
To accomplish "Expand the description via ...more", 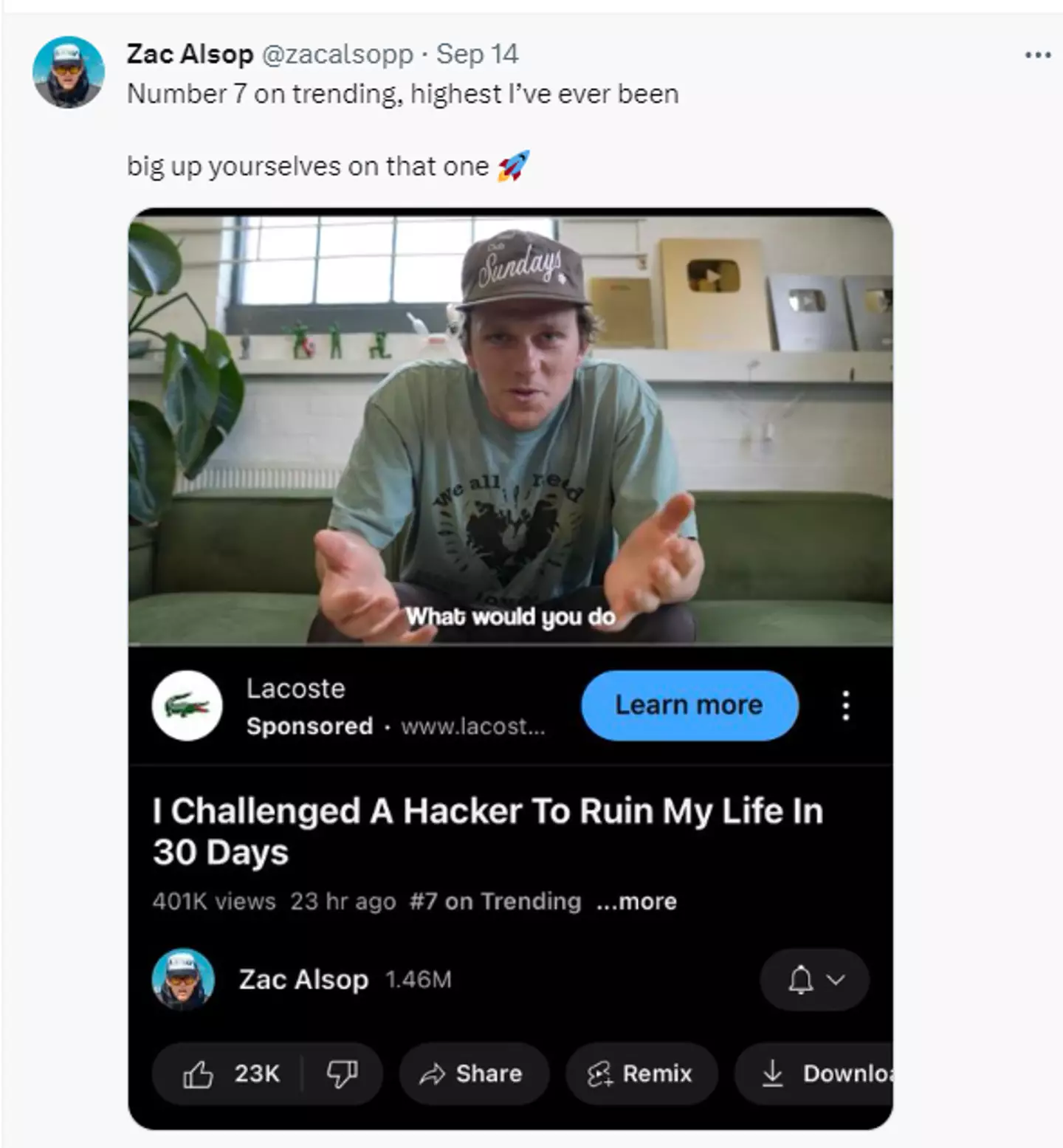I will [636, 901].
